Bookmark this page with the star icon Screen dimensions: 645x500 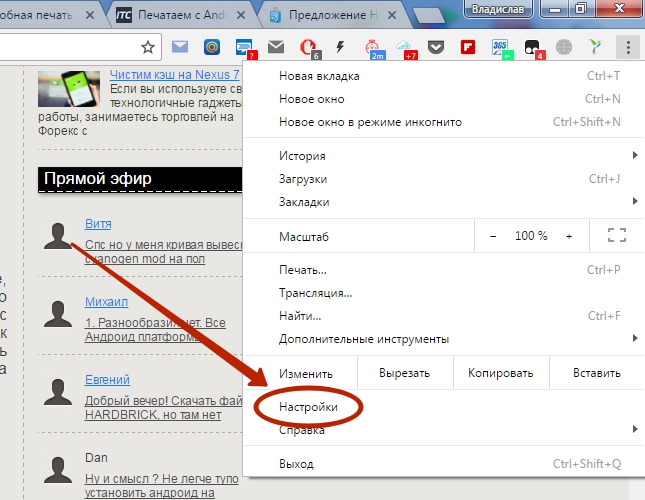pos(148,47)
